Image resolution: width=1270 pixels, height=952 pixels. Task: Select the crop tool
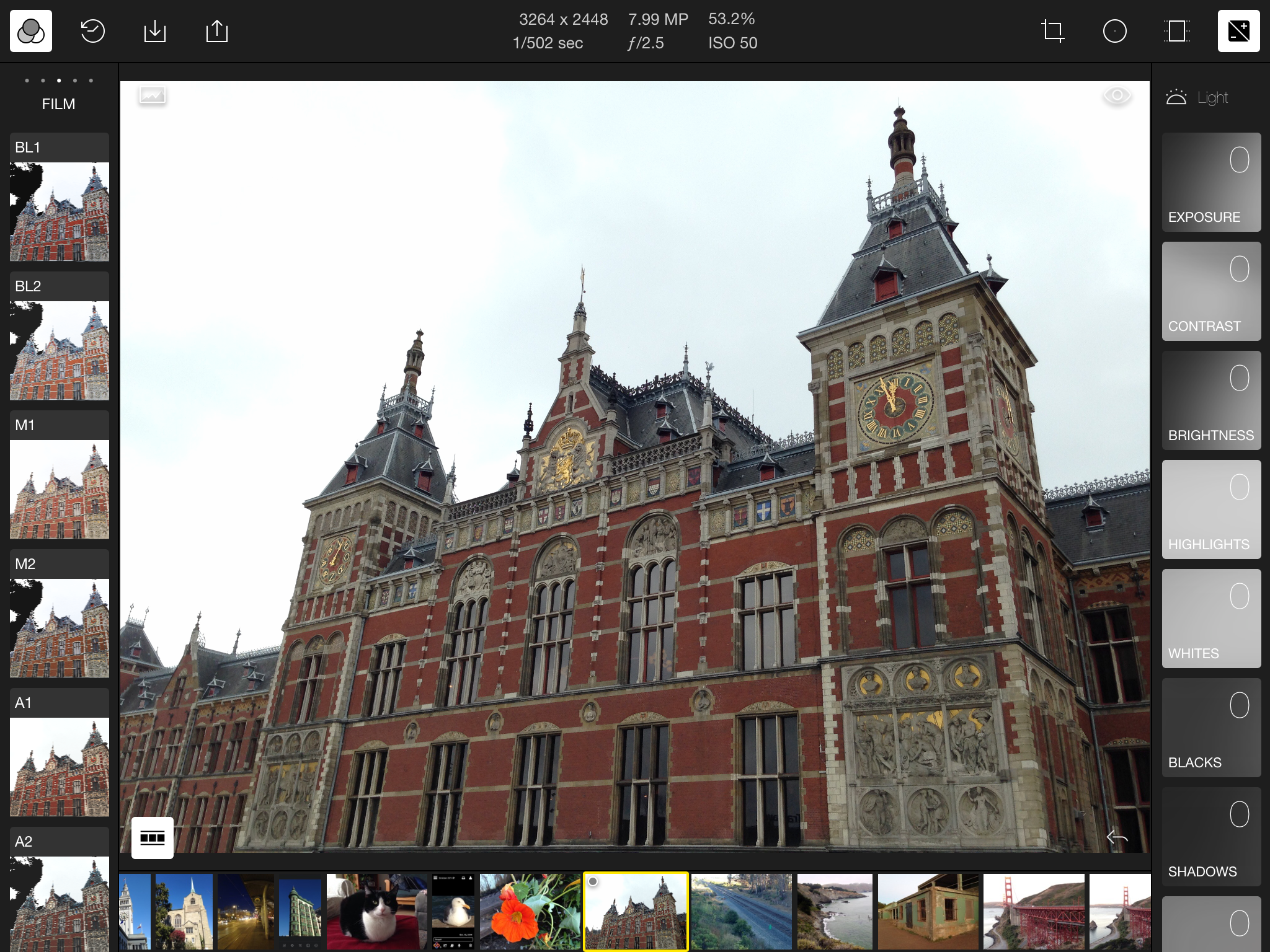pyautogui.click(x=1053, y=31)
